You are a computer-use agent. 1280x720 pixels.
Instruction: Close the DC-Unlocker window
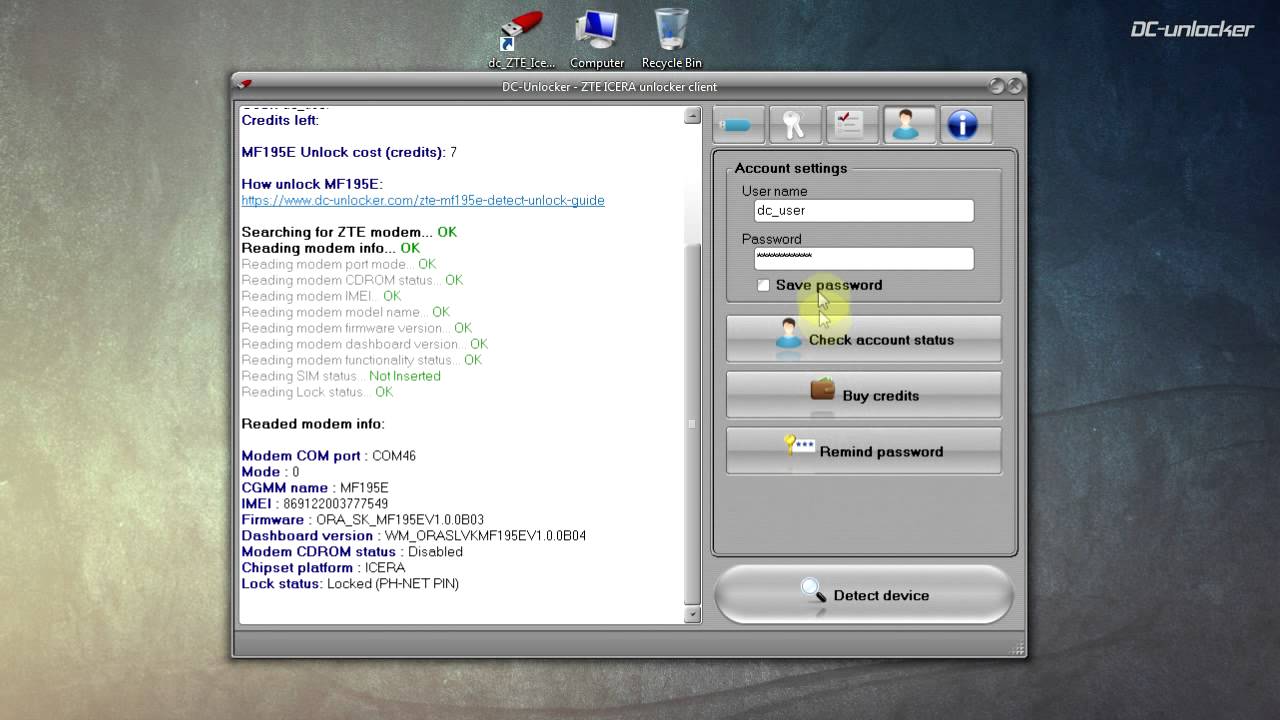[x=1014, y=87]
